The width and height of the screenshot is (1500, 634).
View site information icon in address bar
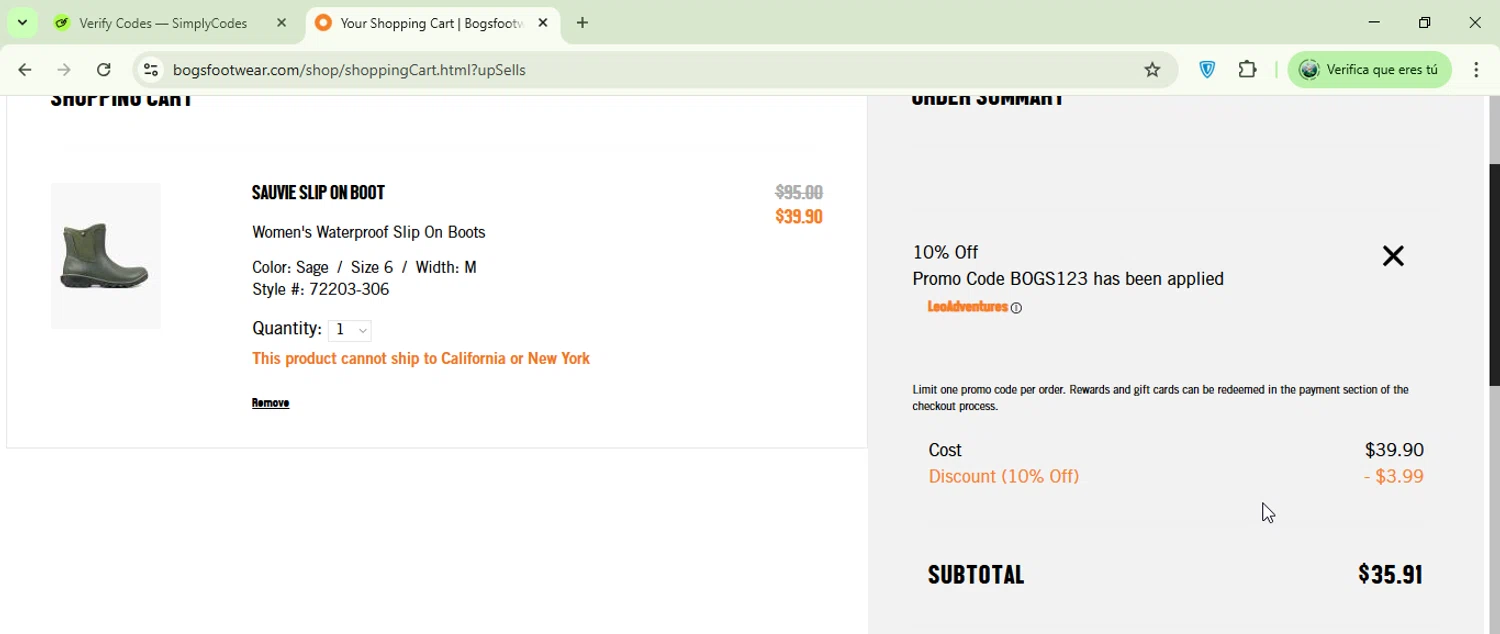coord(151,70)
